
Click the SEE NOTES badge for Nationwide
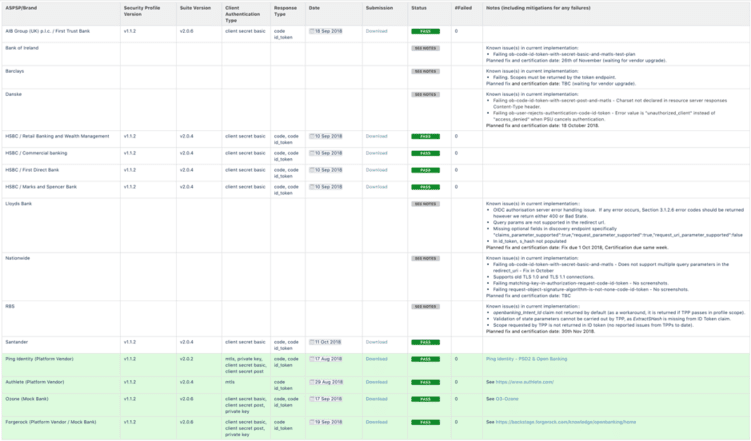click(425, 259)
